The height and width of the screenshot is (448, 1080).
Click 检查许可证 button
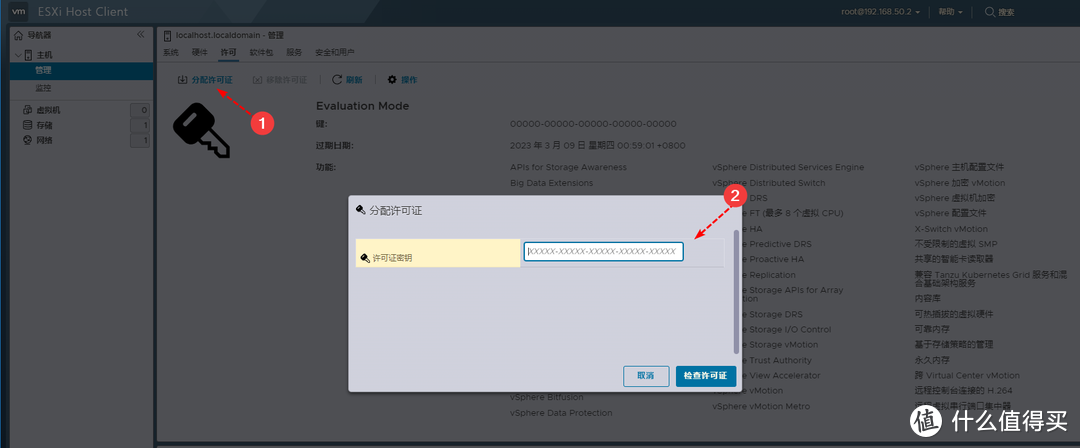coord(705,376)
